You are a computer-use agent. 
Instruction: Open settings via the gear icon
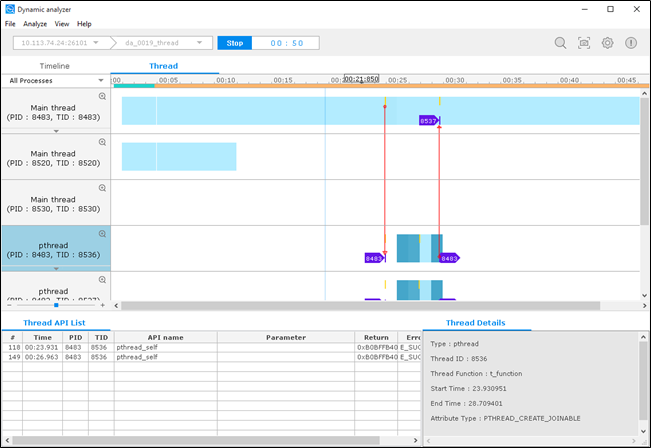pyautogui.click(x=607, y=43)
